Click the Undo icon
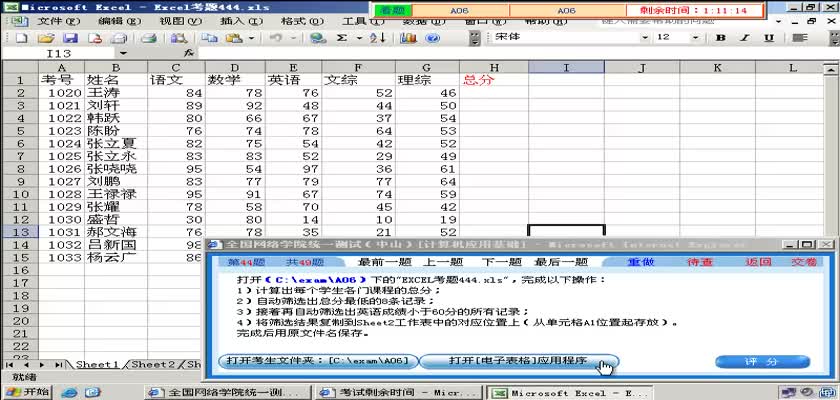This screenshot has height=400, width=840. pyautogui.click(x=276, y=38)
